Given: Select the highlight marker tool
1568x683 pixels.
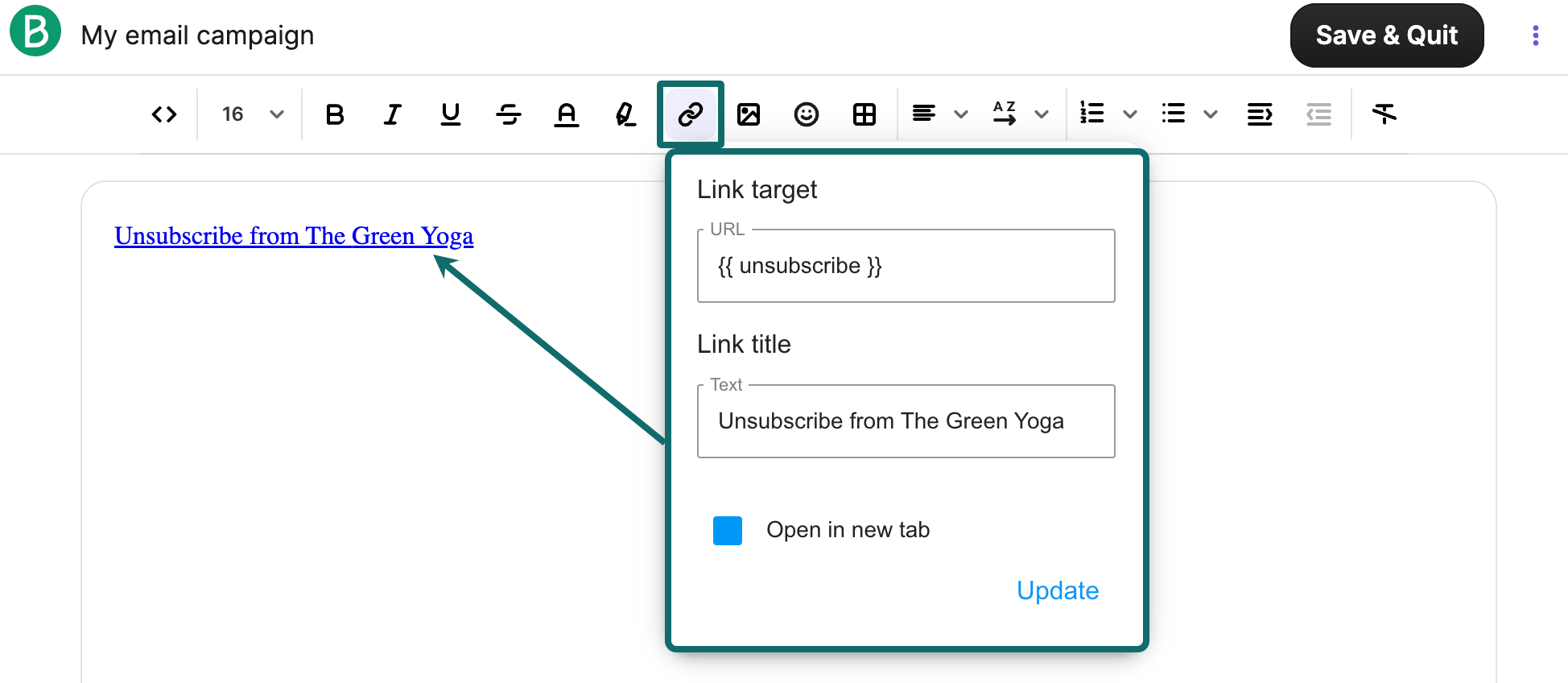Looking at the screenshot, I should point(625,114).
